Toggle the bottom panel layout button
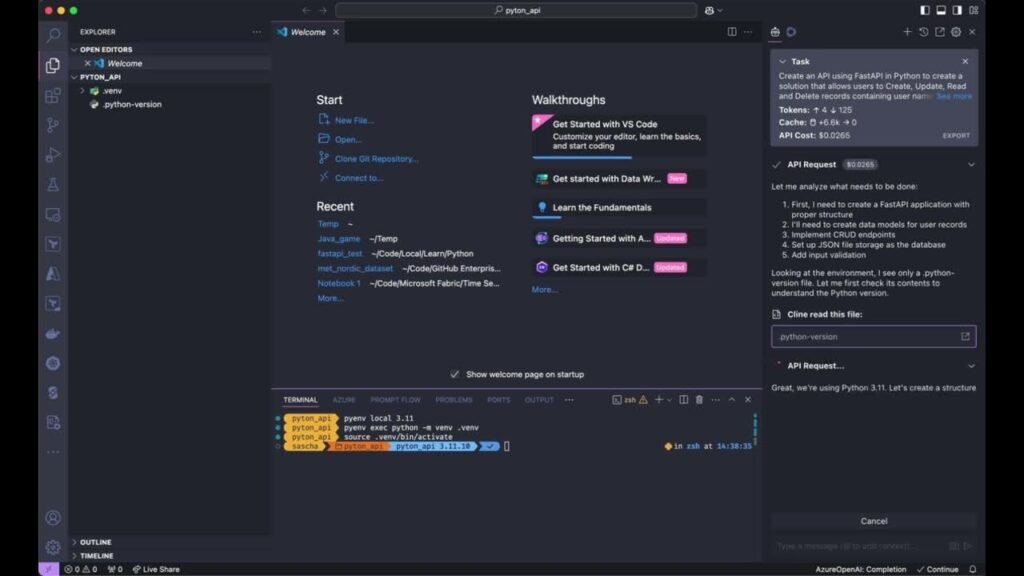The image size is (1024, 576). [941, 10]
